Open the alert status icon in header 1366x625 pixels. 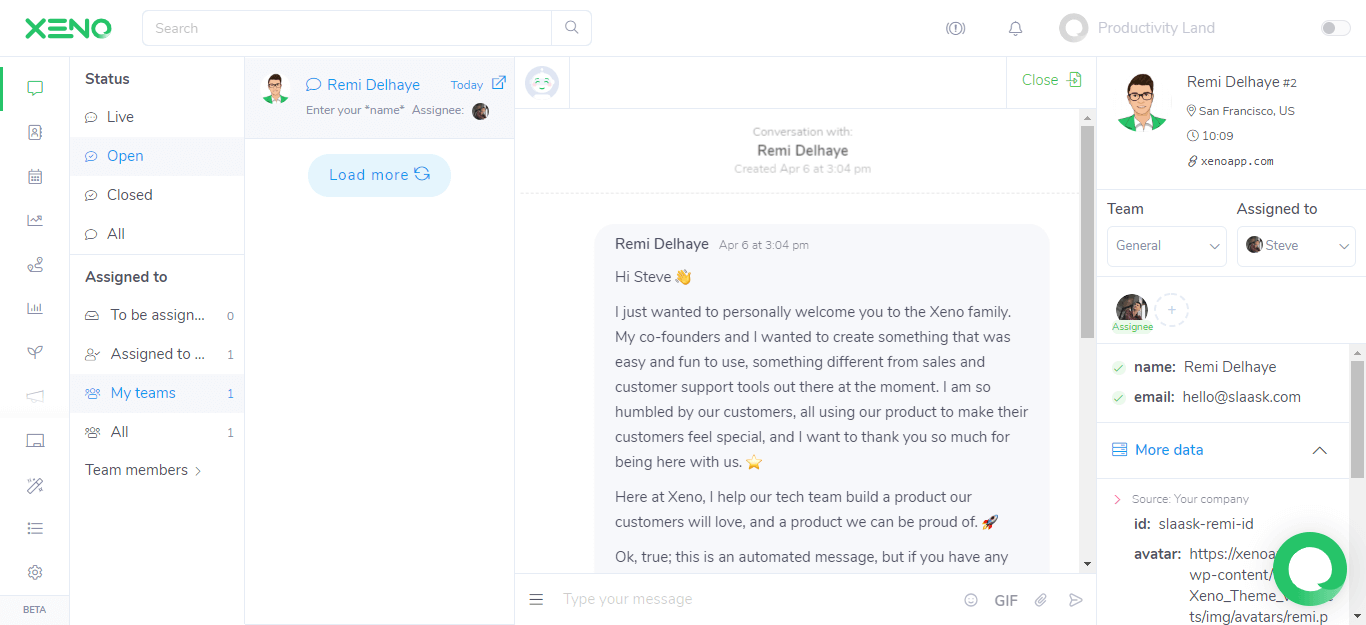[x=955, y=29]
